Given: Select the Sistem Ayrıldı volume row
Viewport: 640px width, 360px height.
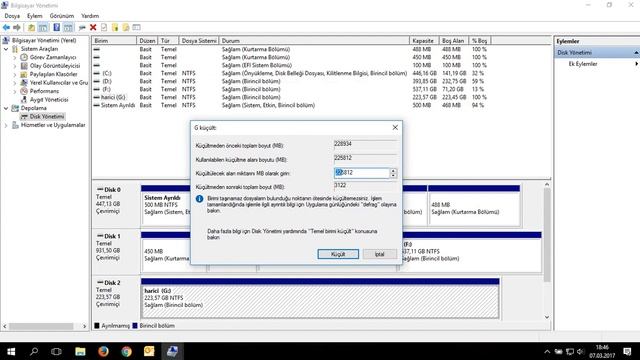Looking at the screenshot, I should tap(291, 105).
